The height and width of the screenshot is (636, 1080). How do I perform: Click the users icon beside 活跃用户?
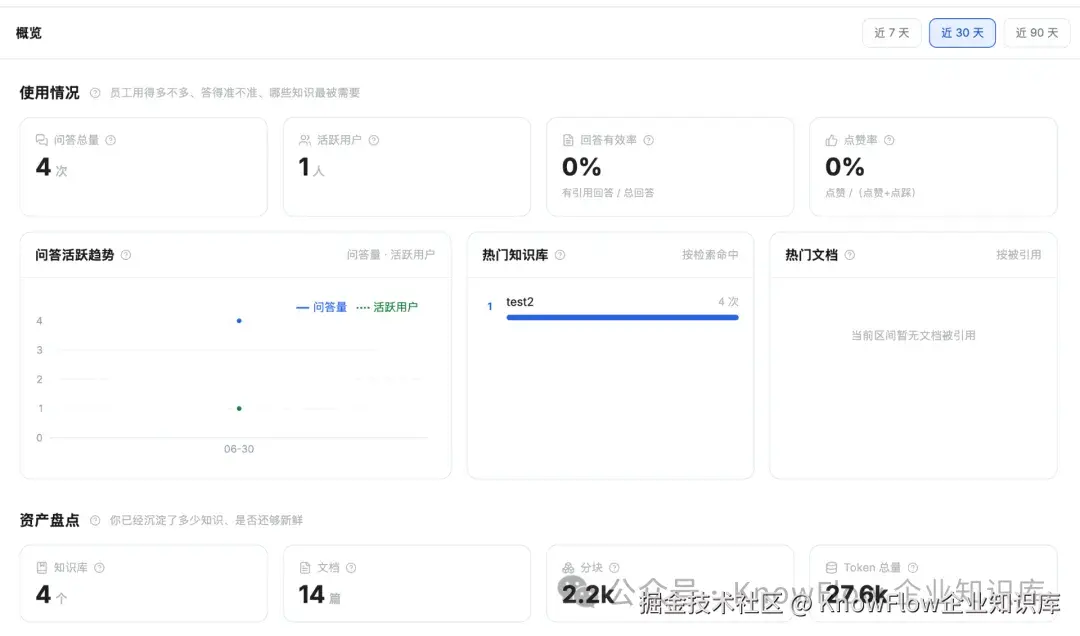click(x=304, y=140)
